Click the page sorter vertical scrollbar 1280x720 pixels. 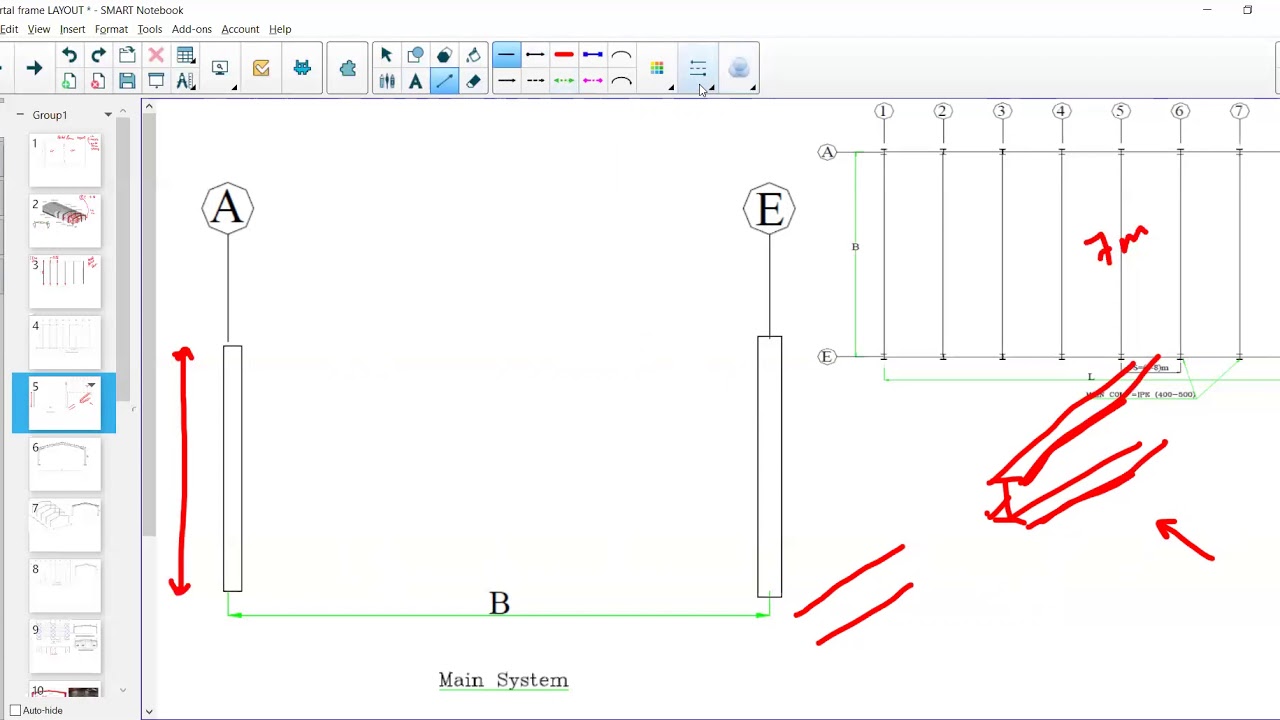click(123, 260)
